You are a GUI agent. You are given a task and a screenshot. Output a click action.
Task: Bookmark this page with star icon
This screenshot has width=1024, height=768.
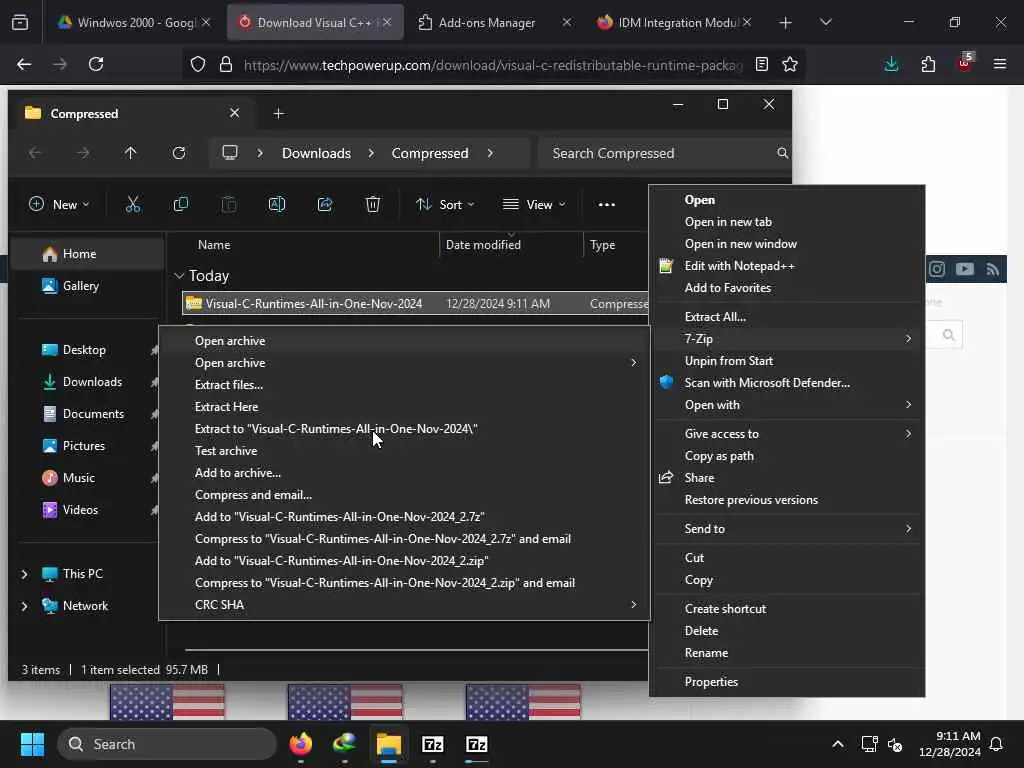click(x=790, y=64)
